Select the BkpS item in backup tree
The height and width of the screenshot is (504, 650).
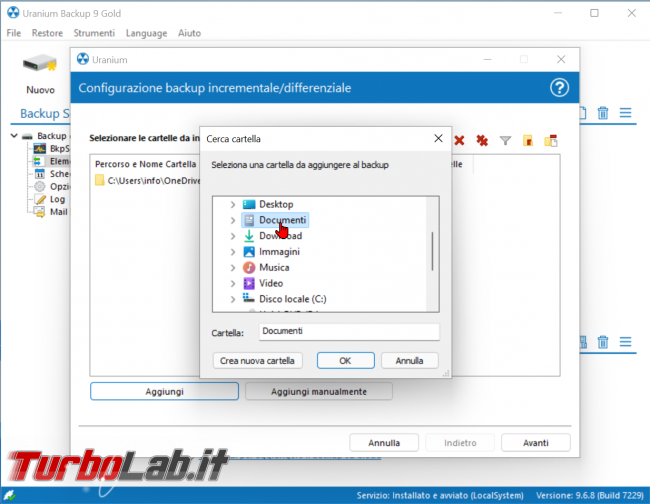click(52, 148)
